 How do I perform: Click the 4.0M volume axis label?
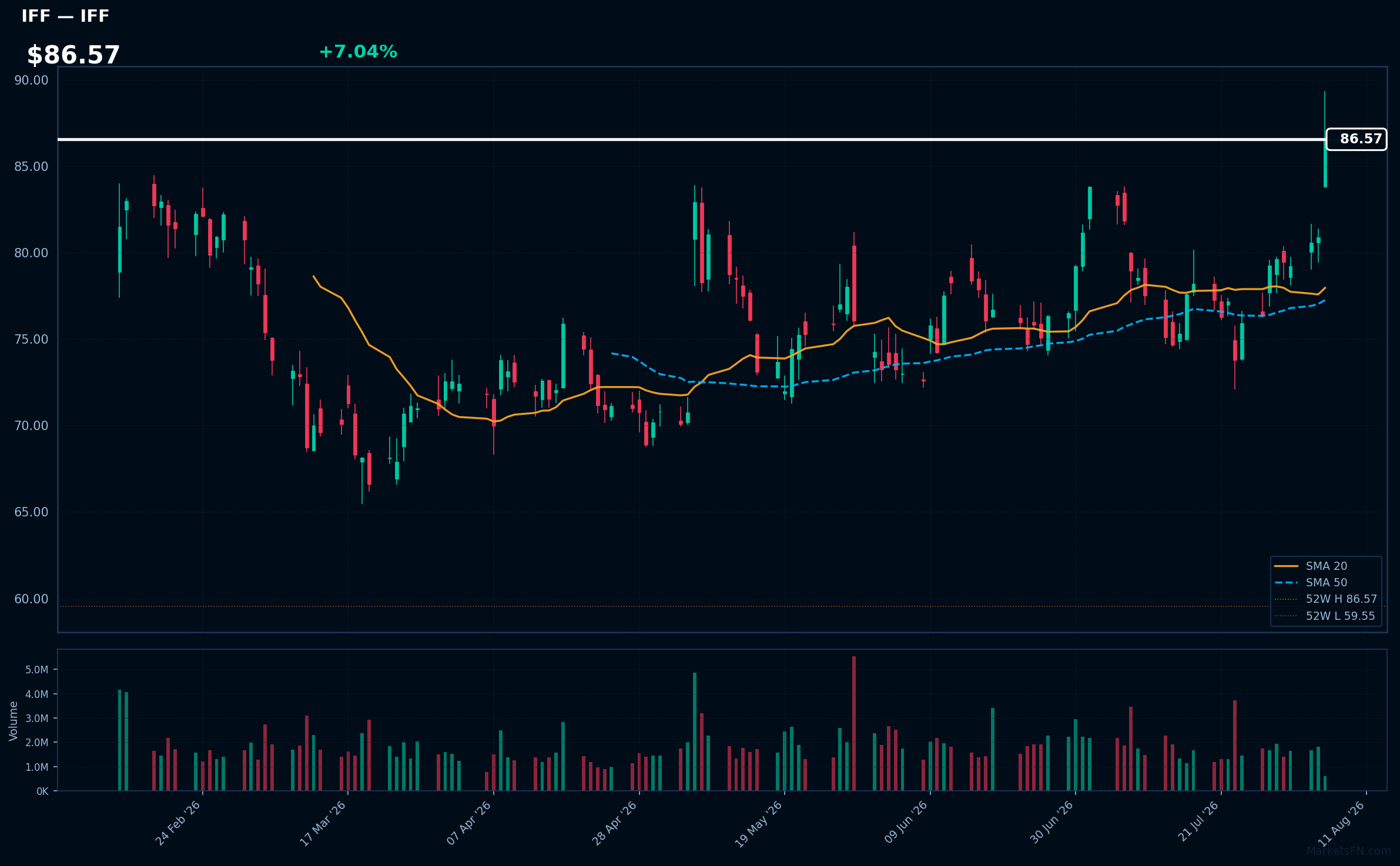pyautogui.click(x=37, y=694)
